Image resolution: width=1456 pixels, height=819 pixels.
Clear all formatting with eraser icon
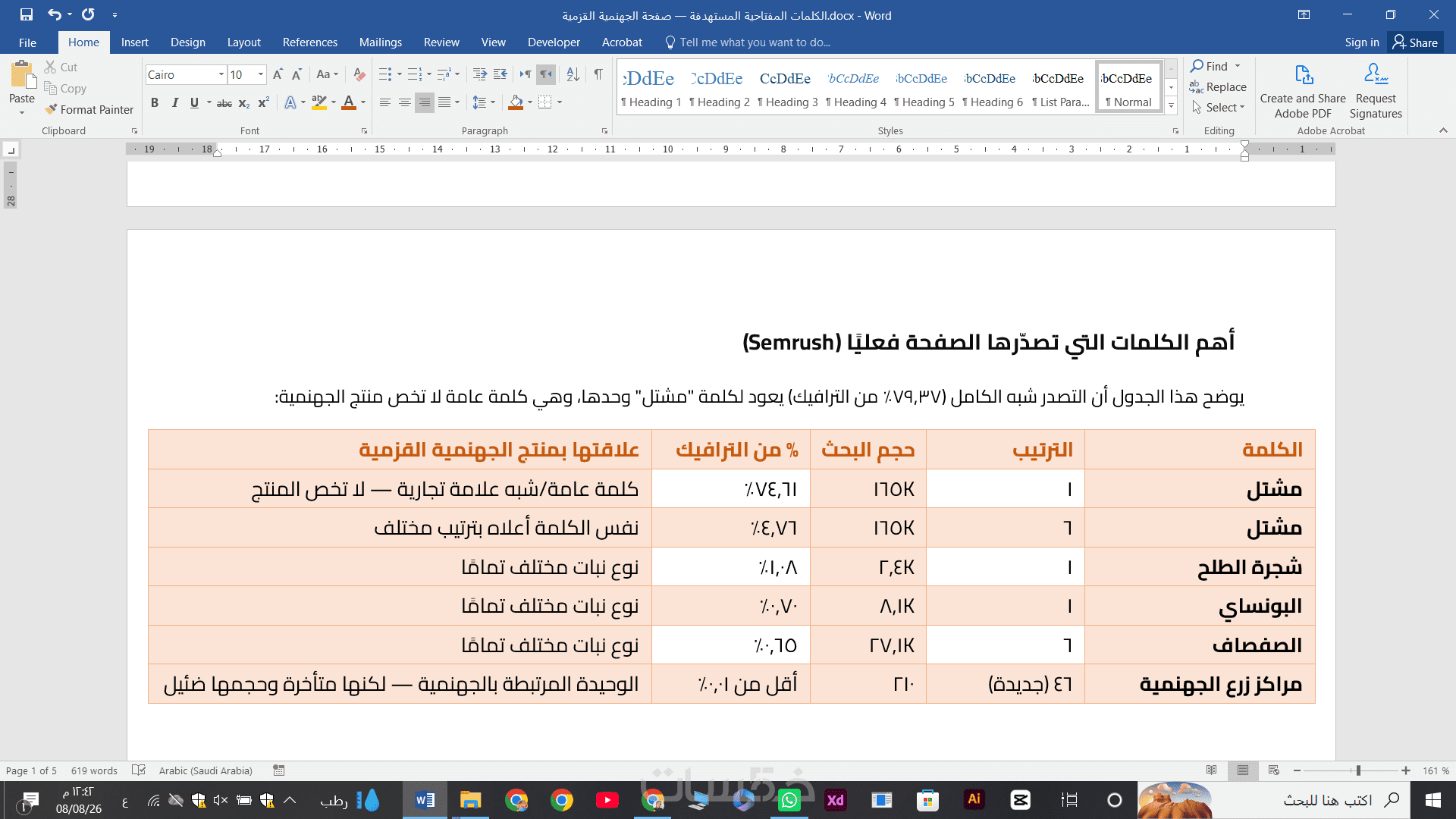coord(359,74)
